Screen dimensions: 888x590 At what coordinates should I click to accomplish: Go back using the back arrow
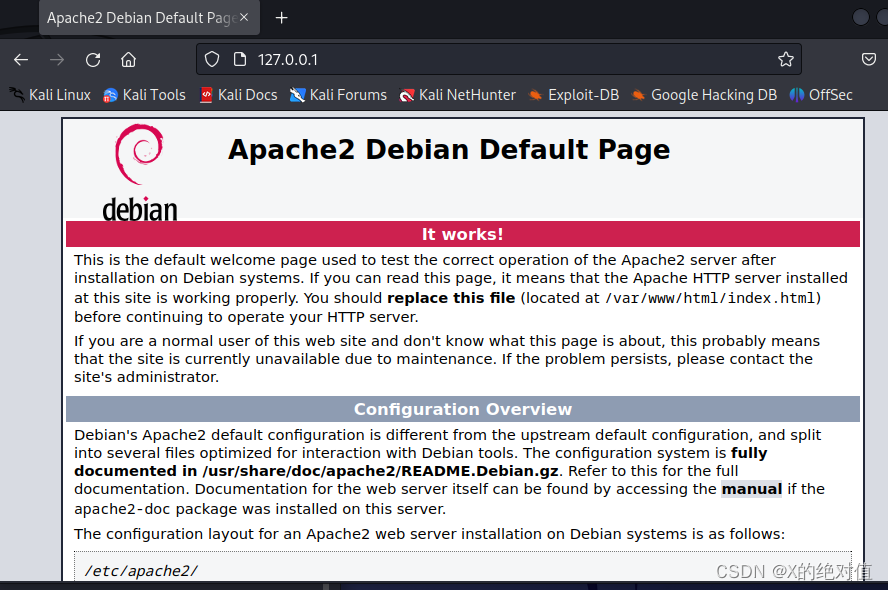(21, 59)
